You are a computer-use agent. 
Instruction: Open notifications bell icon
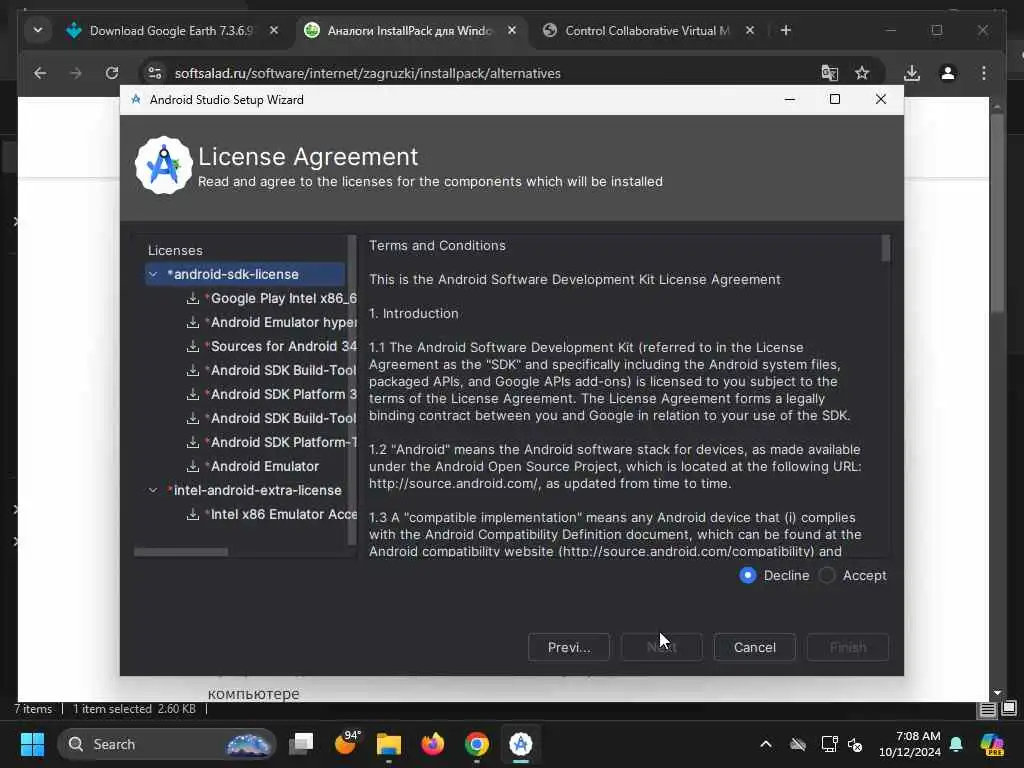pos(956,744)
